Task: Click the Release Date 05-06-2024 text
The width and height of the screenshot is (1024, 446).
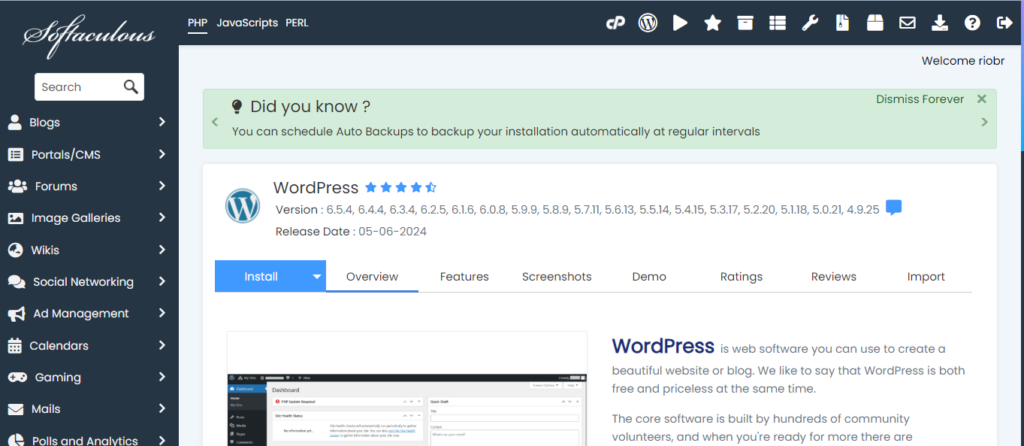Action: [x=351, y=231]
